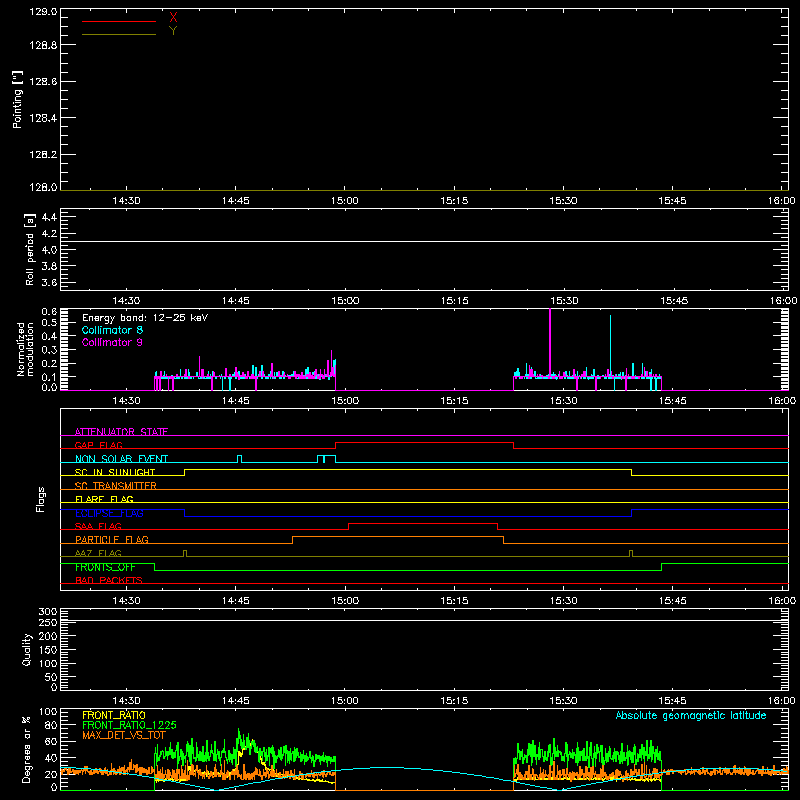Click the 128.4 tick label
Image resolution: width=800 pixels, height=800 pixels.
[43, 118]
